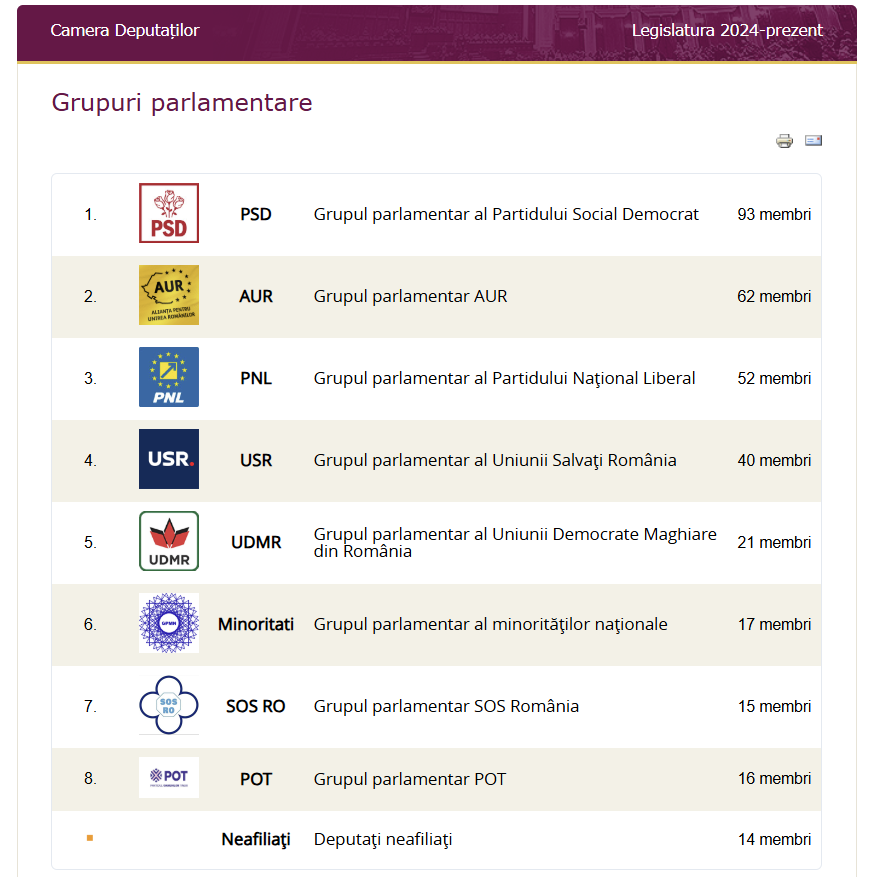The image size is (876, 877).
Task: Click '21 membri' for UDMR
Action: click(774, 542)
